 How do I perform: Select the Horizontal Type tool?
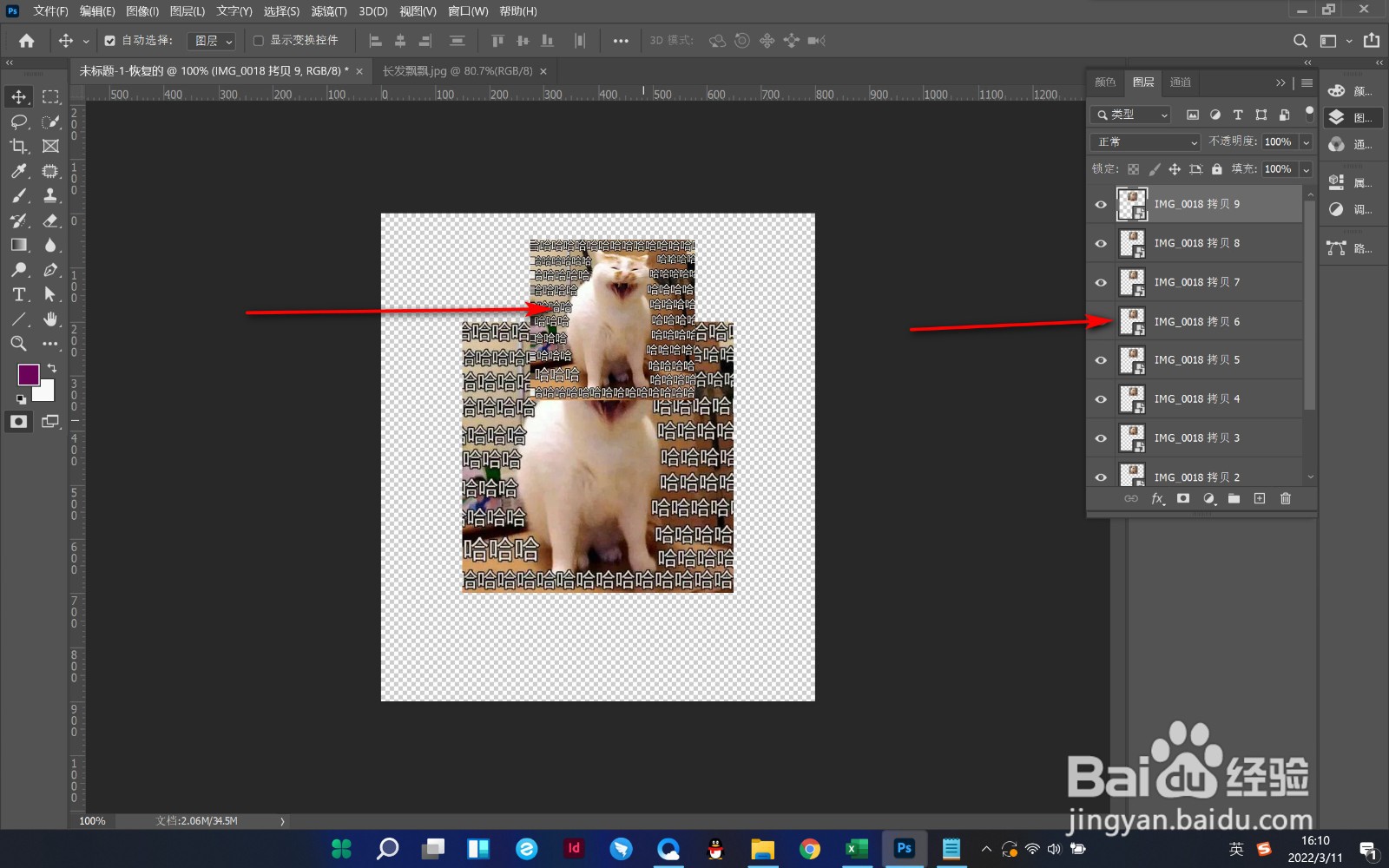click(x=19, y=294)
